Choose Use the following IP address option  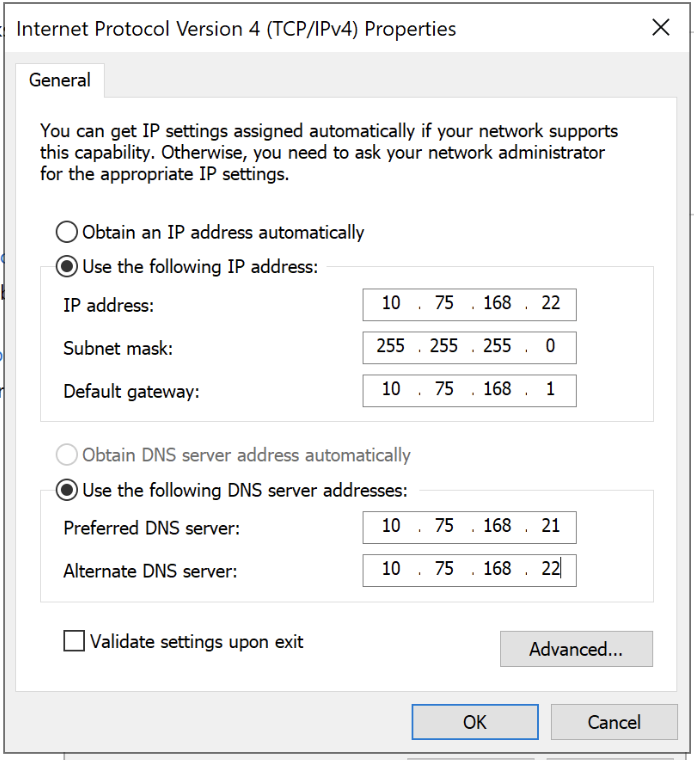(x=67, y=267)
